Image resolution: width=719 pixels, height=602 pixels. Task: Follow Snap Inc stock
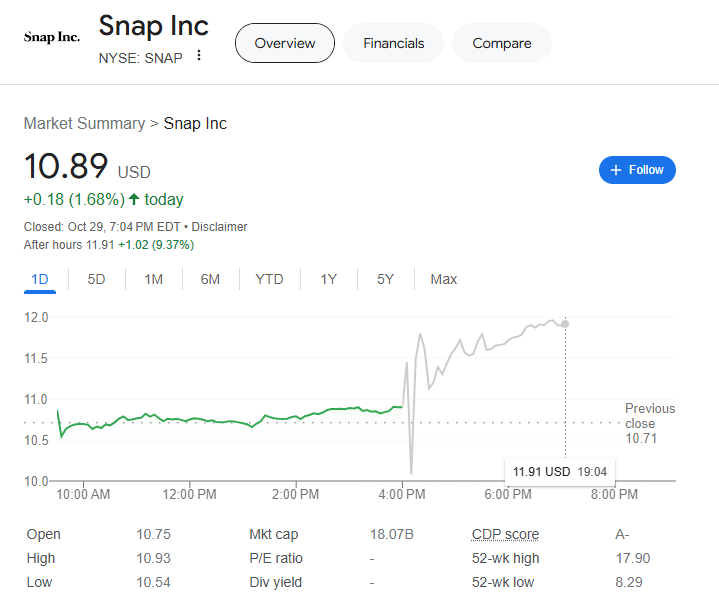[x=637, y=170]
